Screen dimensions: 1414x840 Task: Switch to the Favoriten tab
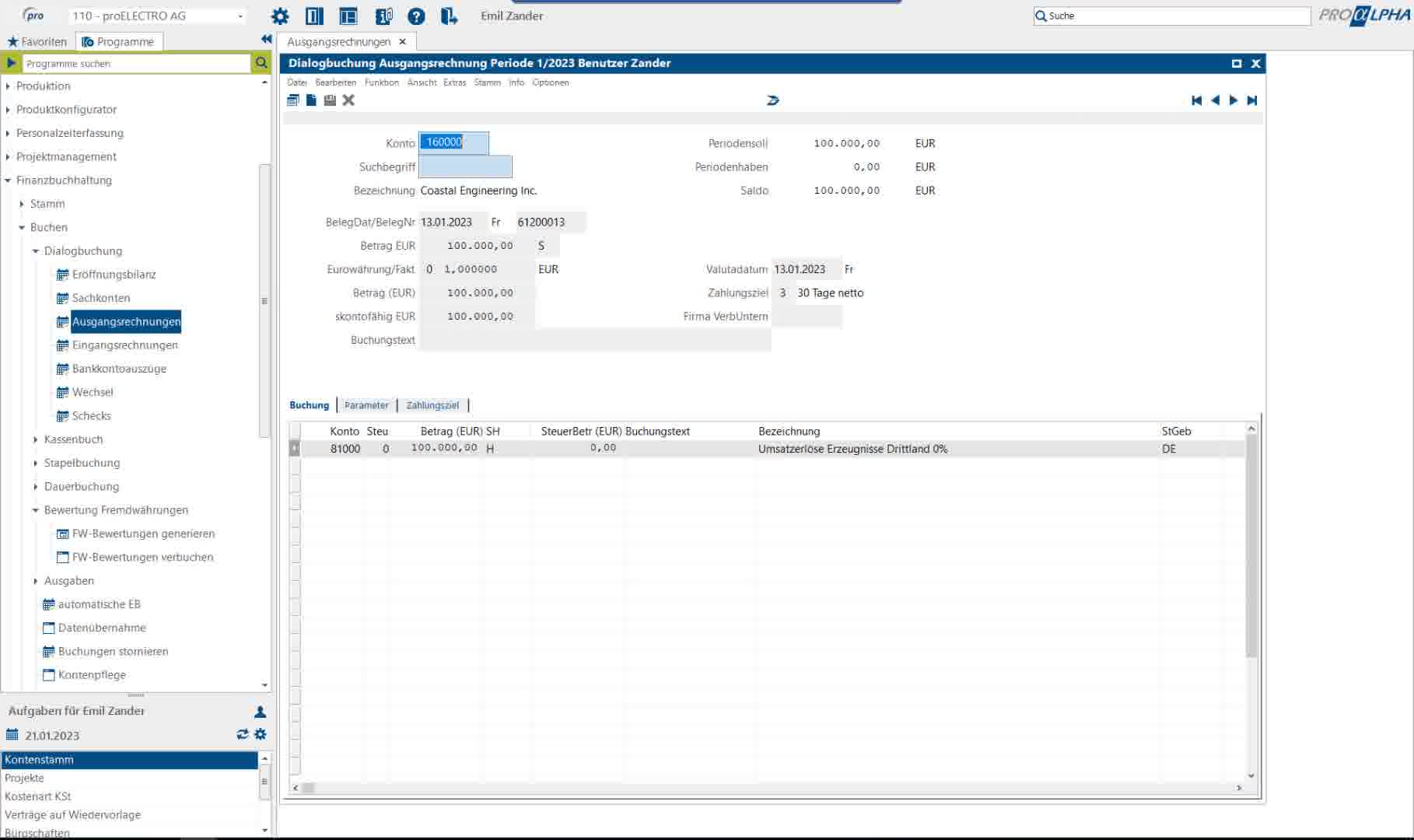tap(37, 41)
